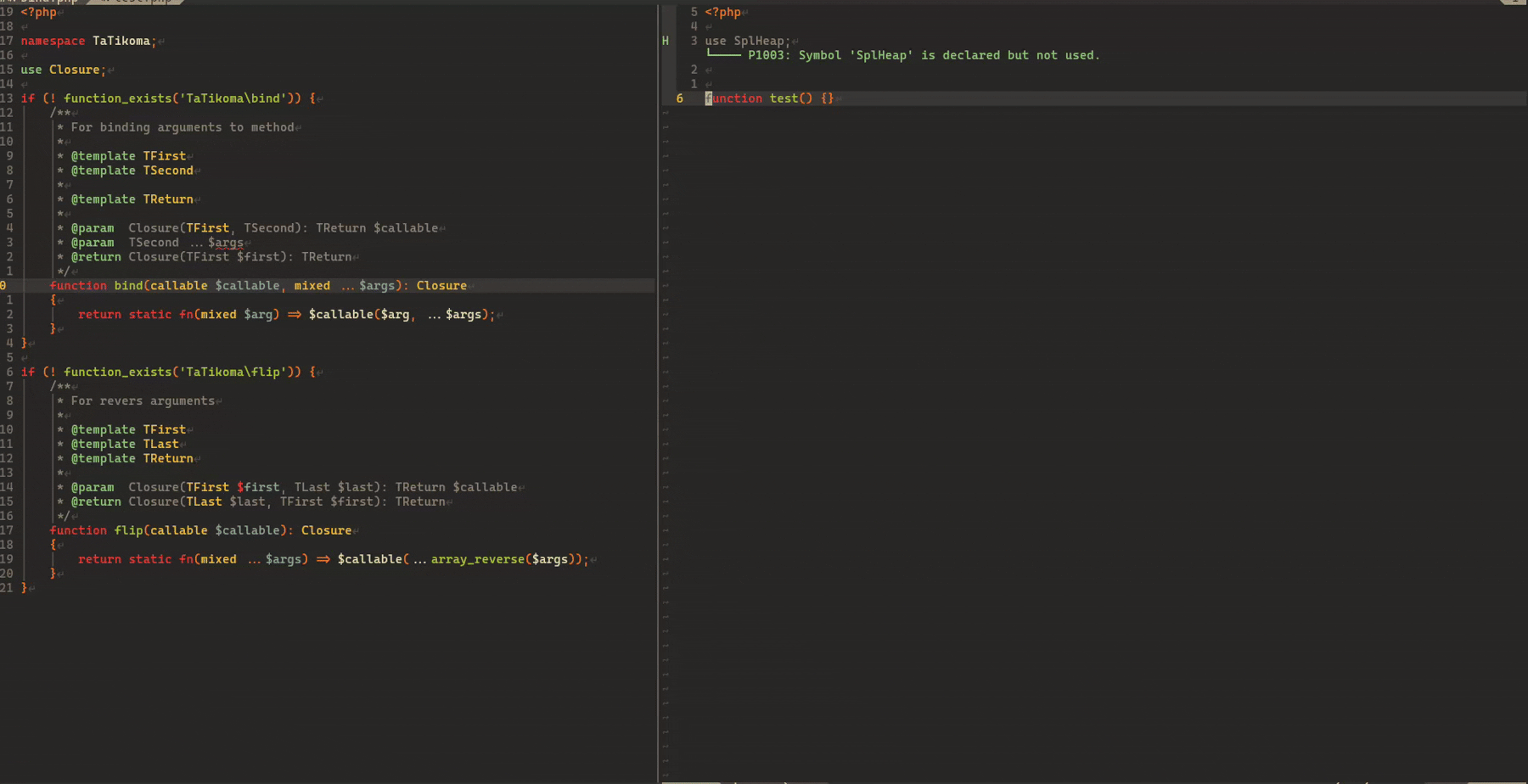The width and height of the screenshot is (1528, 784).
Task: Click the 'function test() {}' line
Action: tap(769, 98)
